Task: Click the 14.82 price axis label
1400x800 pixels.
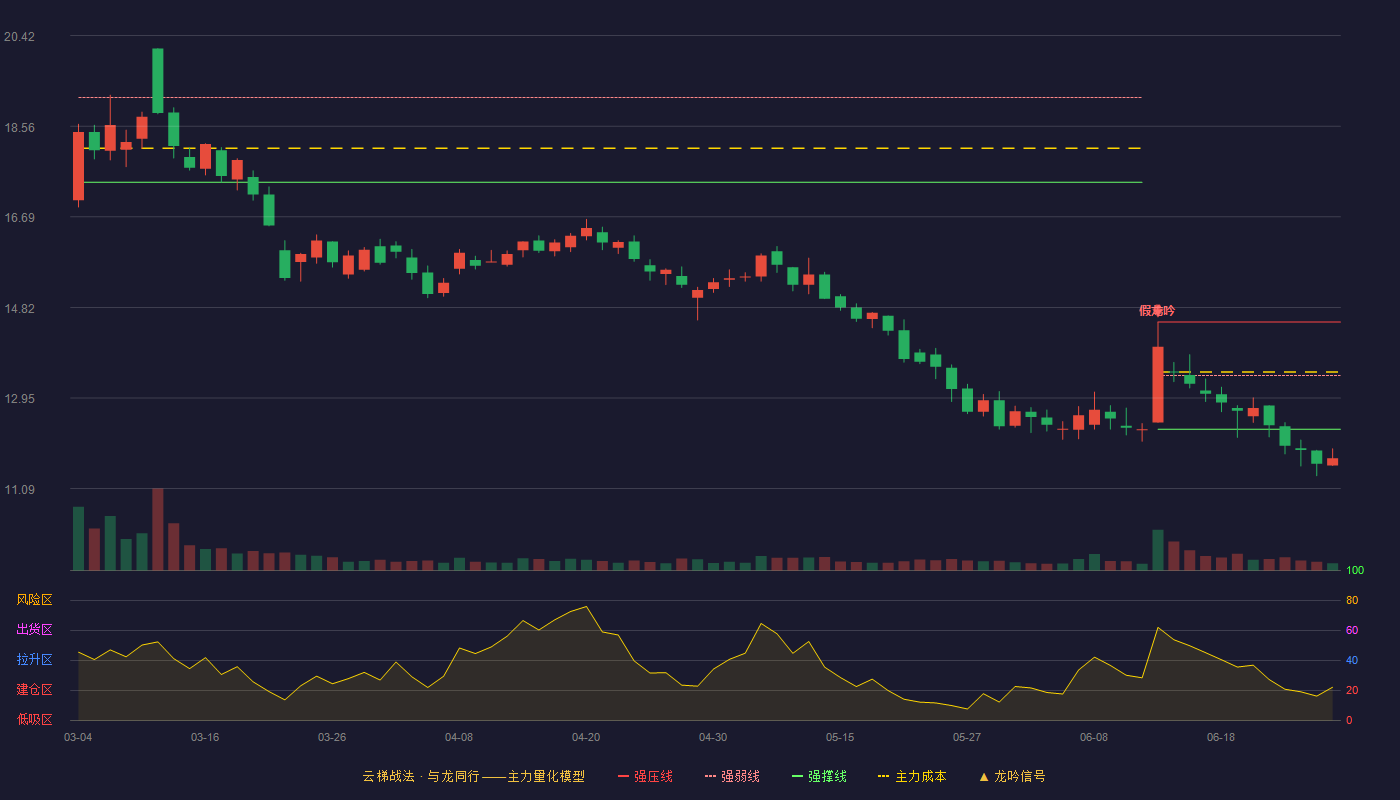Action: (x=19, y=309)
